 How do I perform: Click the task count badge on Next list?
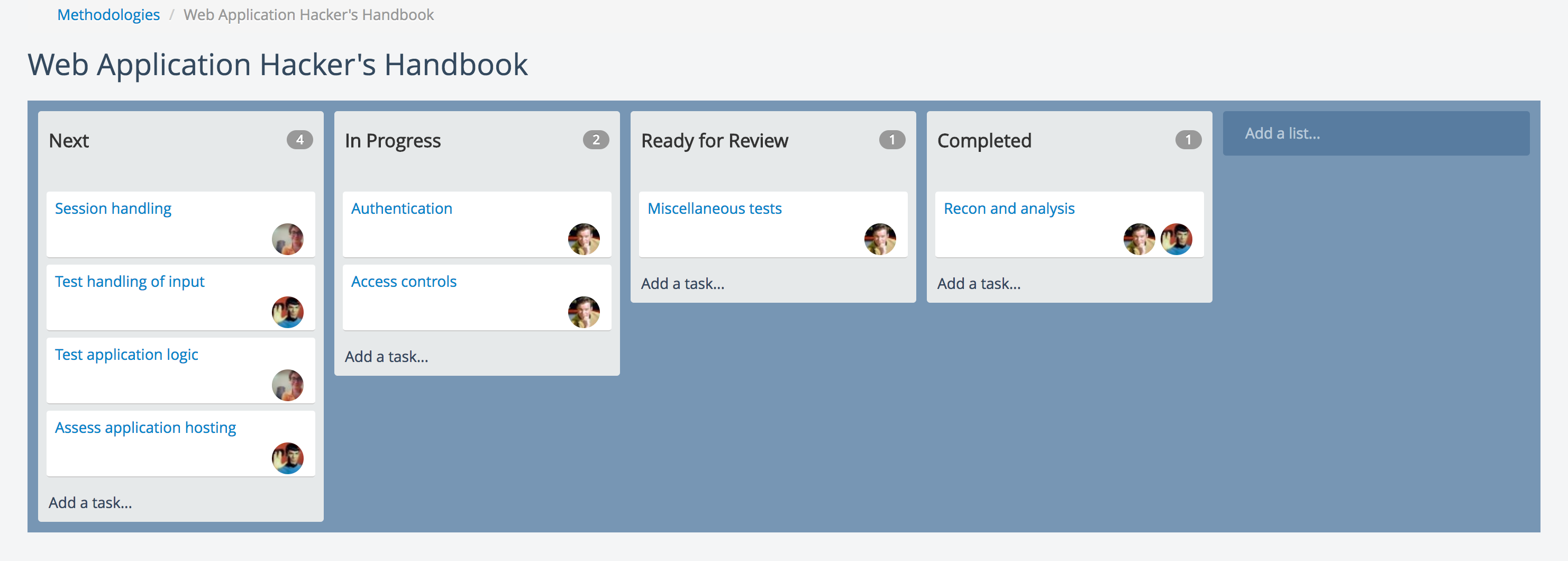pos(299,140)
